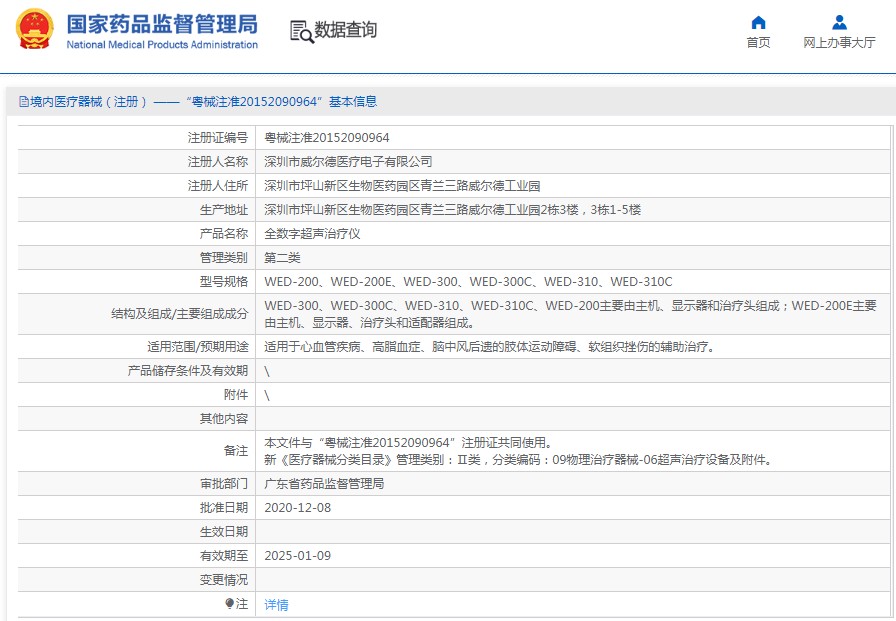
Task: Go to 首页 home icon
Action: tap(758, 22)
